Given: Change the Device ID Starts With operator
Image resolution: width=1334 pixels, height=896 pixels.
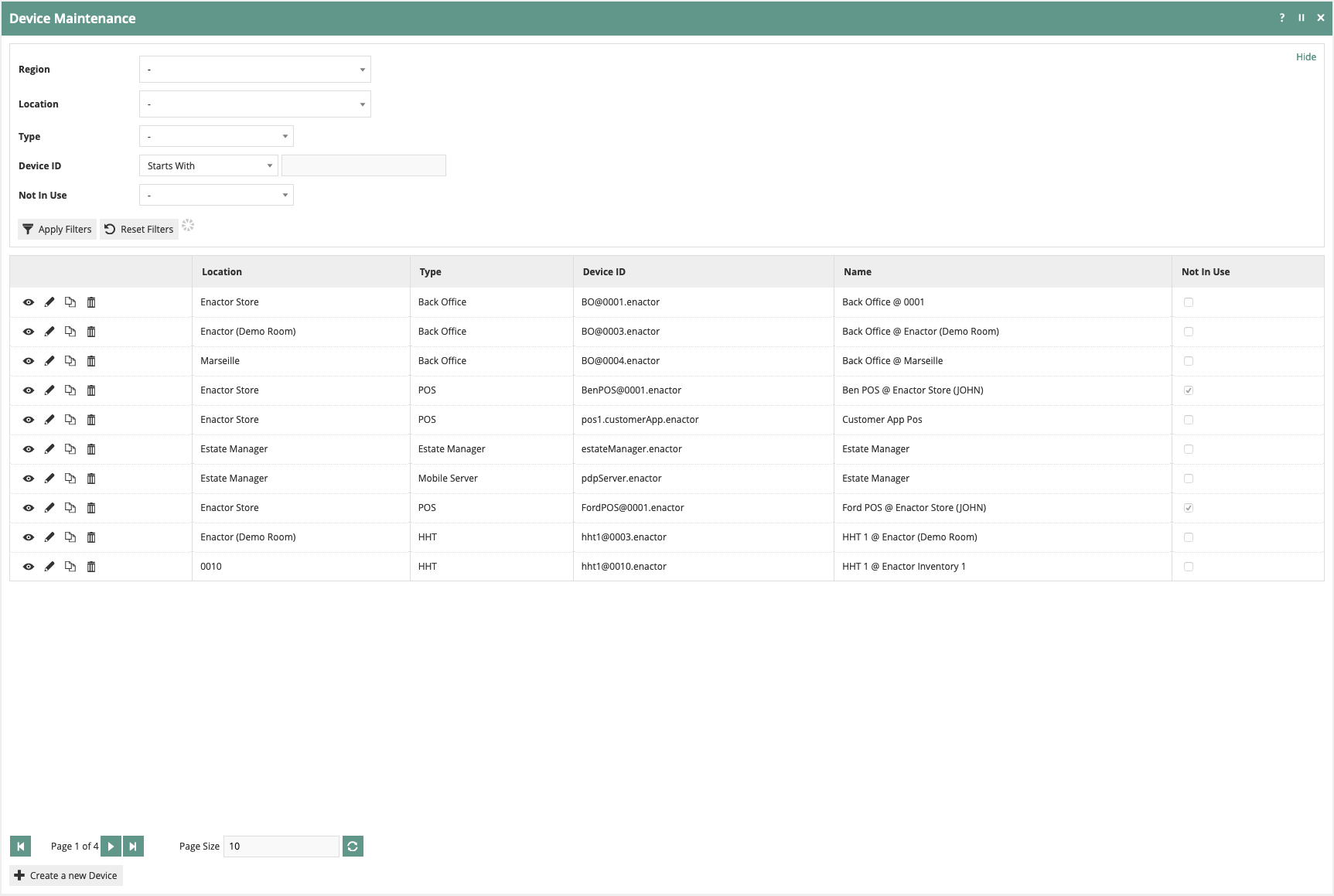Looking at the screenshot, I should [x=209, y=166].
